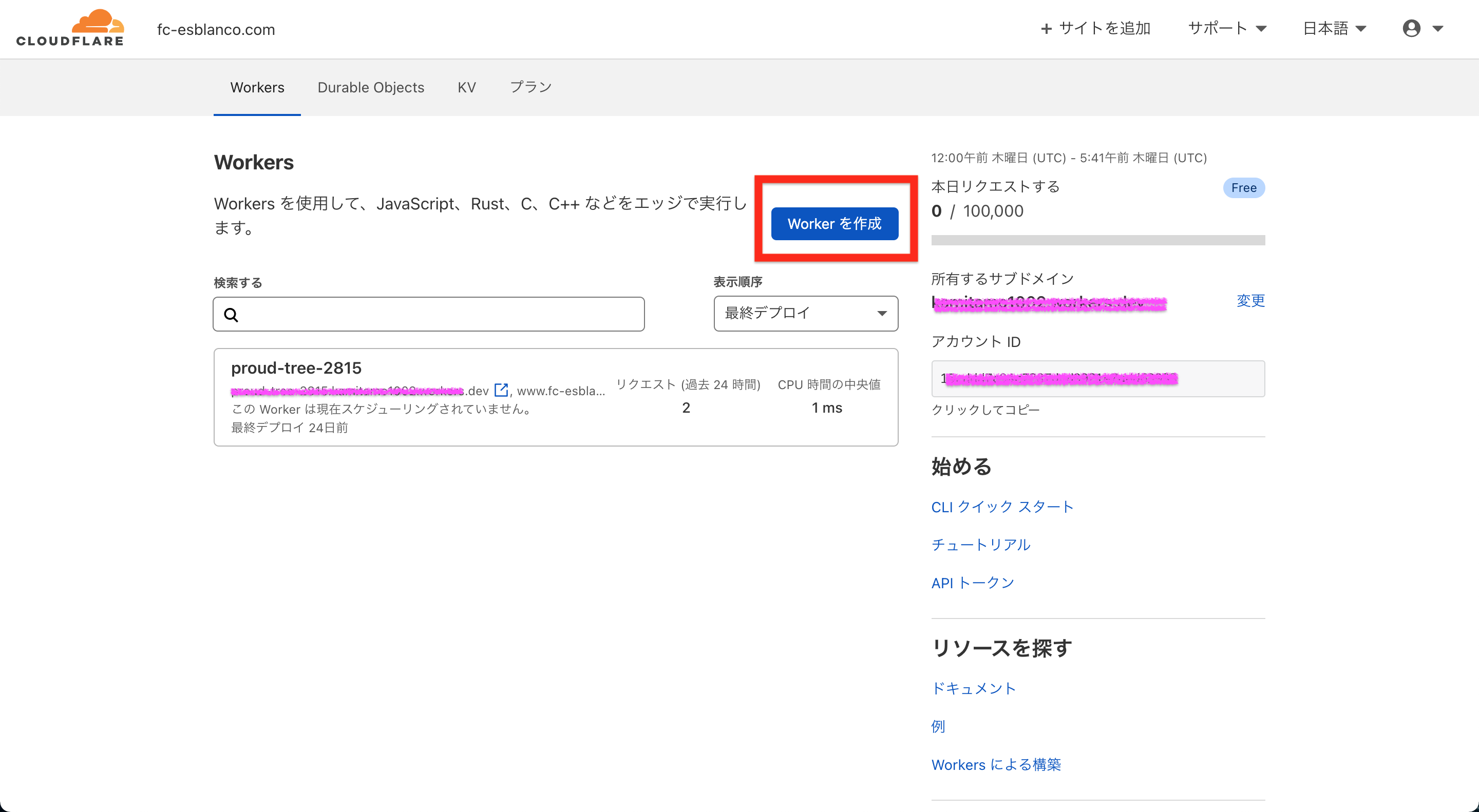Click the request usage progress bar
The image size is (1479, 812).
[1097, 240]
